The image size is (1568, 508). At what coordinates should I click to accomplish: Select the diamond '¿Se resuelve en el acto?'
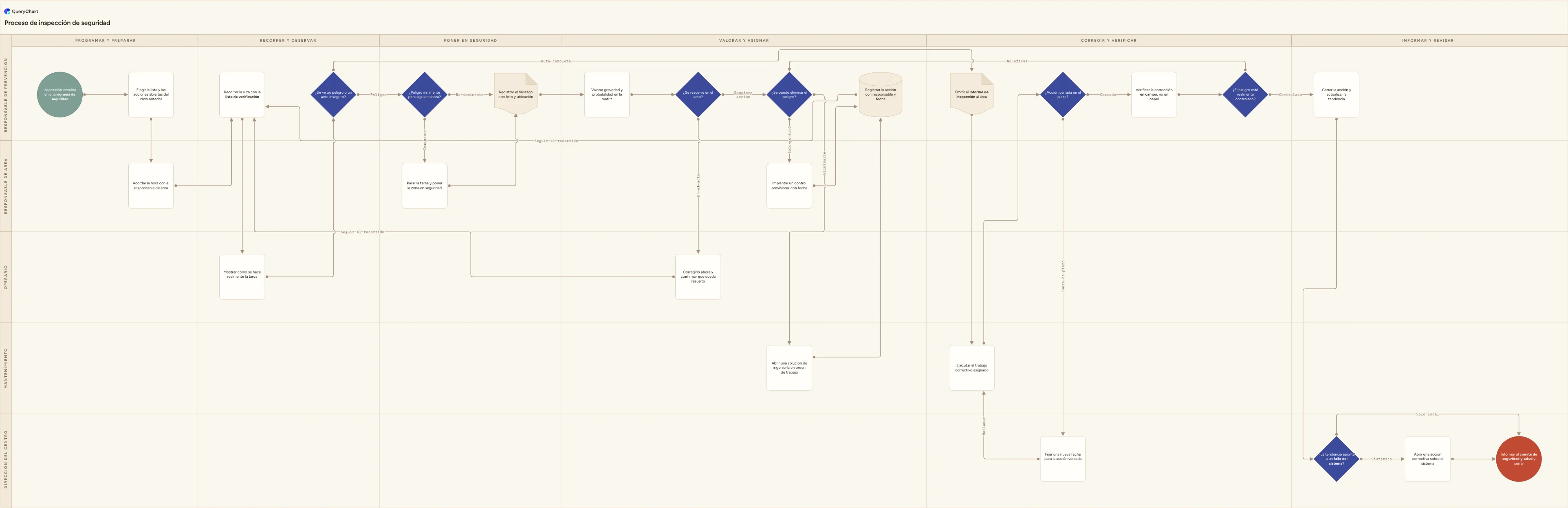click(x=698, y=94)
